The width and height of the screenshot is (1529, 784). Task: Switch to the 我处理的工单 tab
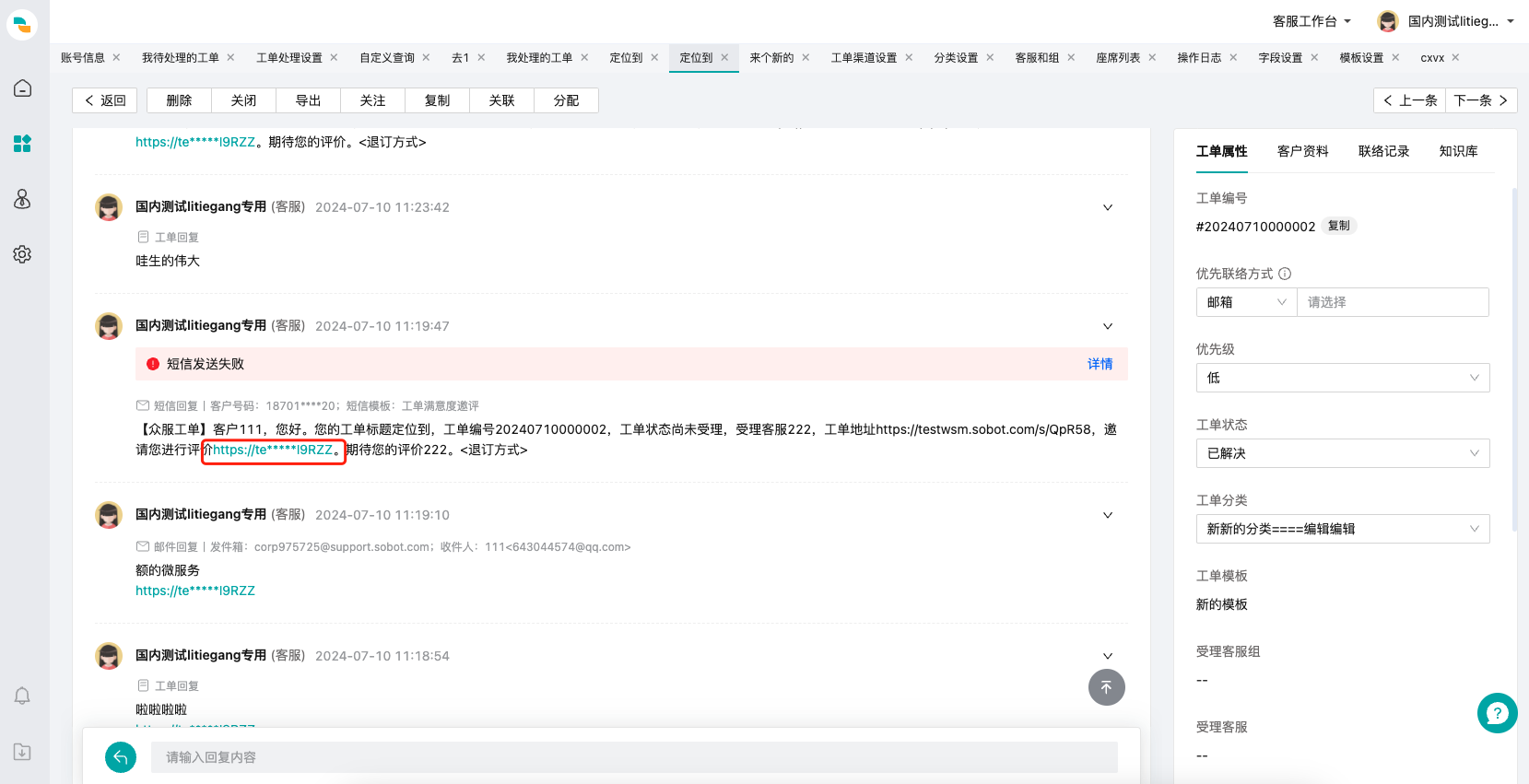539,57
